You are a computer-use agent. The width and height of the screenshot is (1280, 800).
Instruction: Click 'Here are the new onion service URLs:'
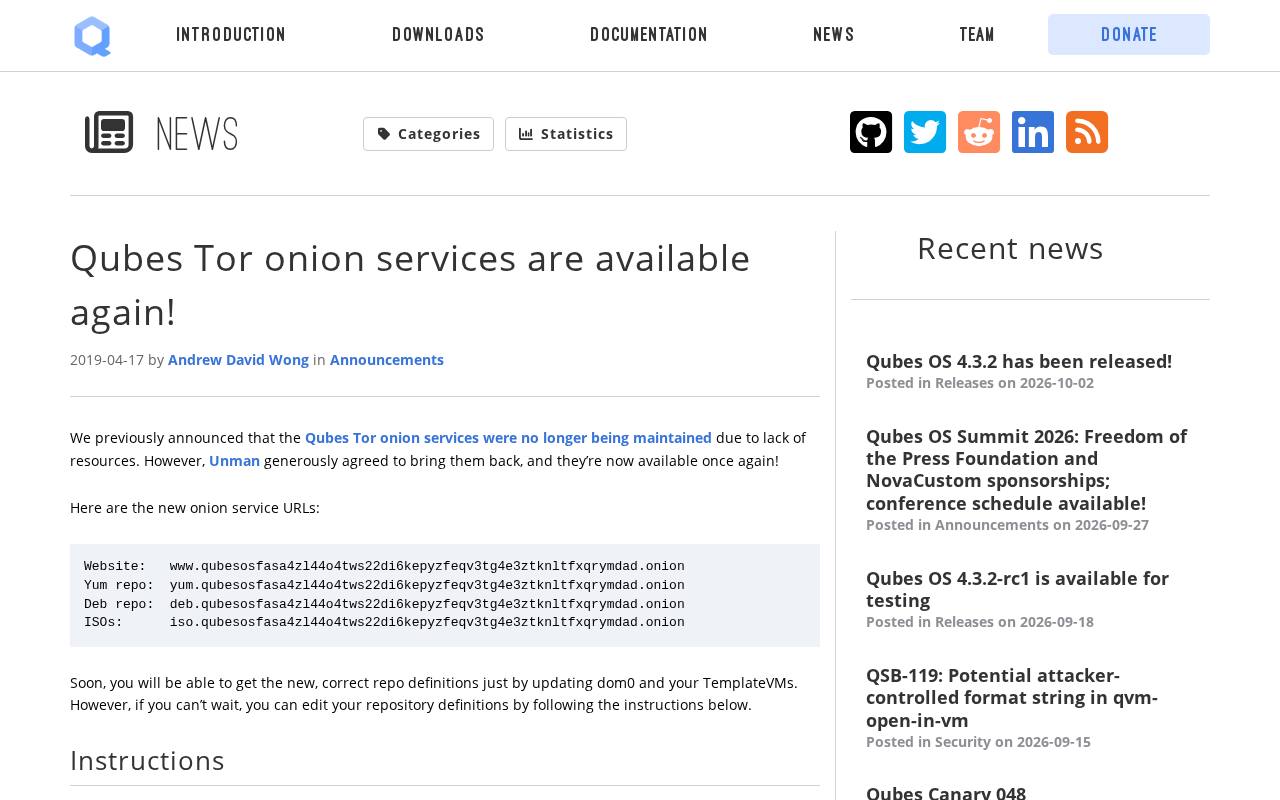tap(195, 508)
